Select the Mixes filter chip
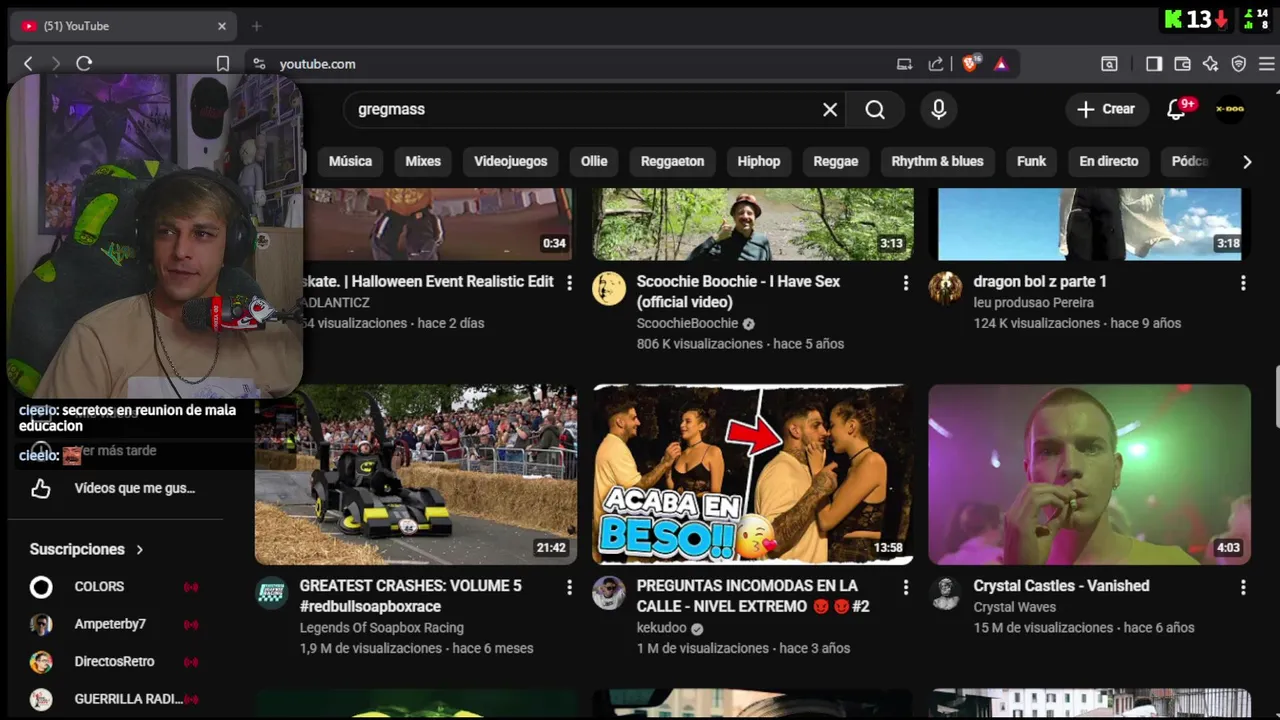This screenshot has height=720, width=1280. 423,161
